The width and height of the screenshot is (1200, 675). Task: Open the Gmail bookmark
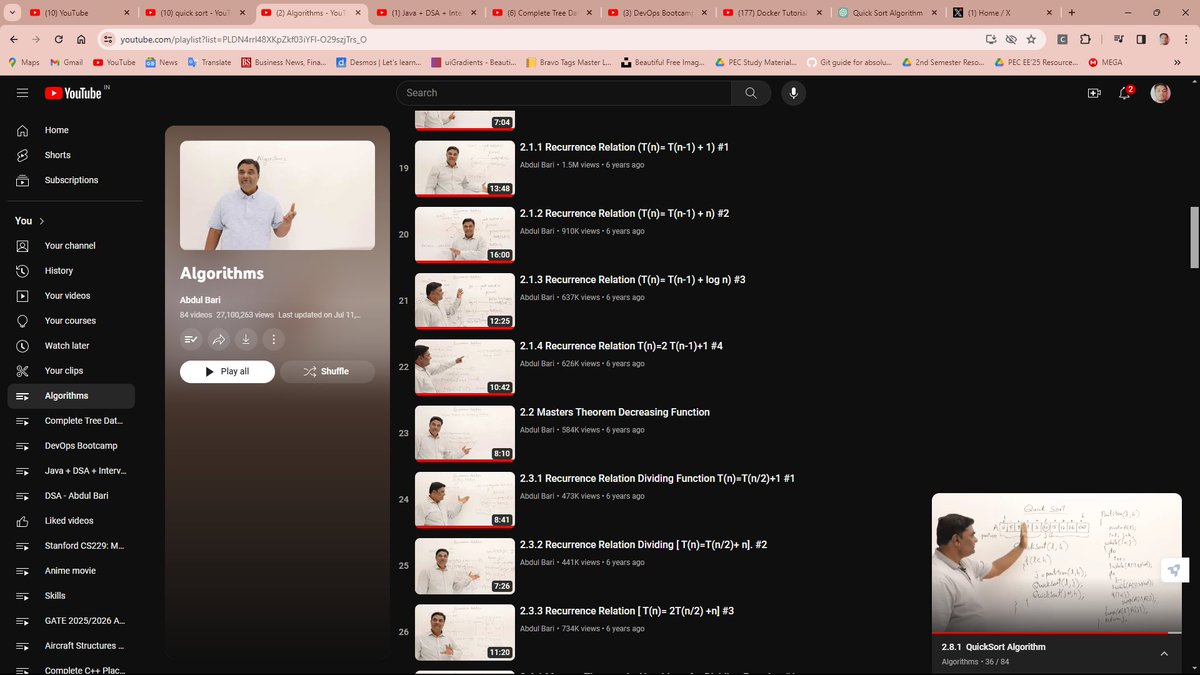(x=65, y=62)
